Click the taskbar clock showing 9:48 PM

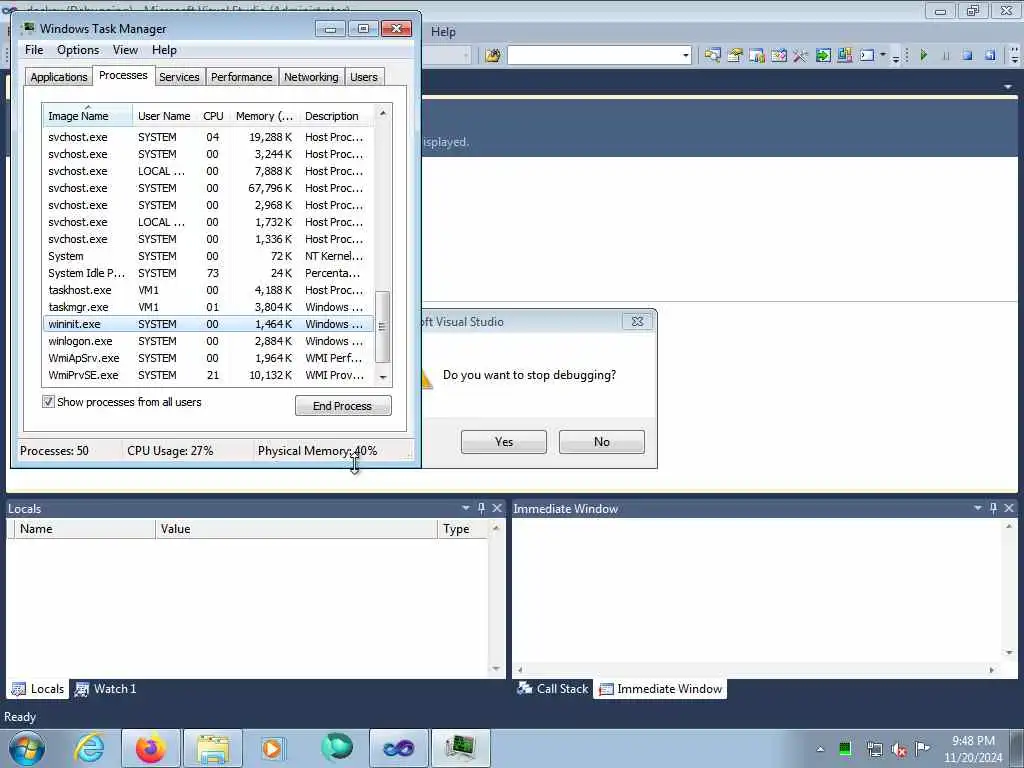[x=972, y=748]
